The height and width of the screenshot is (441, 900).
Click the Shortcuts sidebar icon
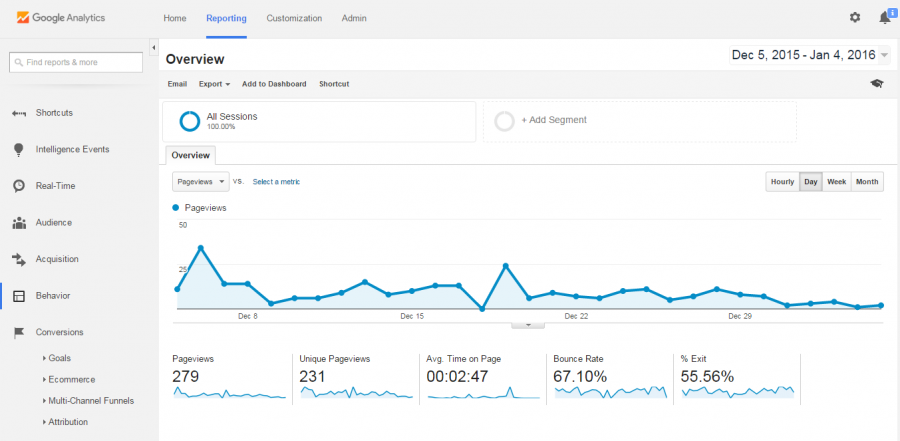(19, 113)
